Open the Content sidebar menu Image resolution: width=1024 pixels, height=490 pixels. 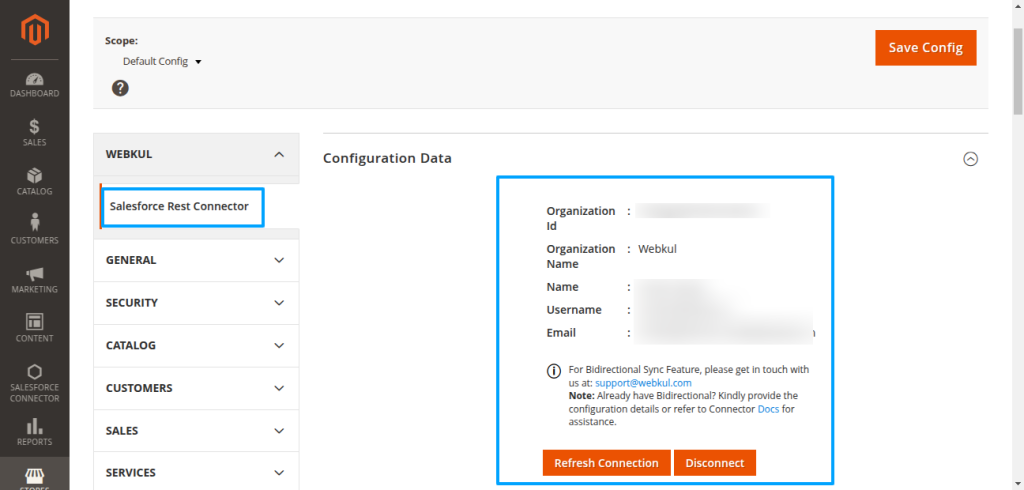coord(35,329)
